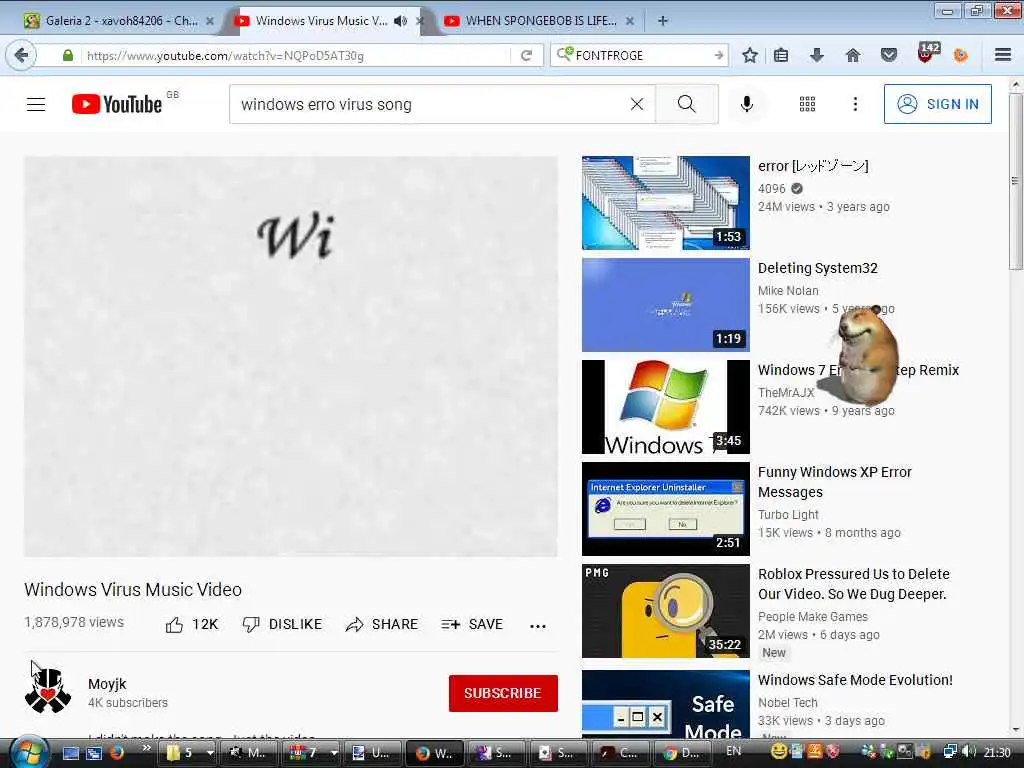Click the FONTFROGE browser search box
1024x768 pixels.
click(640, 56)
